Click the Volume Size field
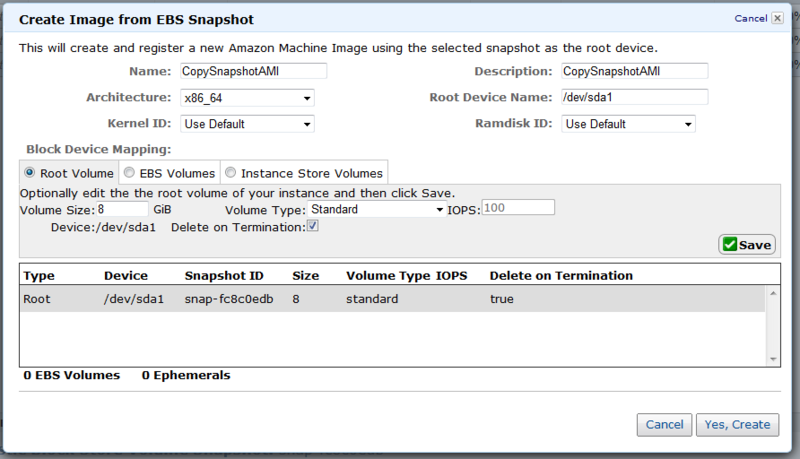 pyautogui.click(x=122, y=209)
